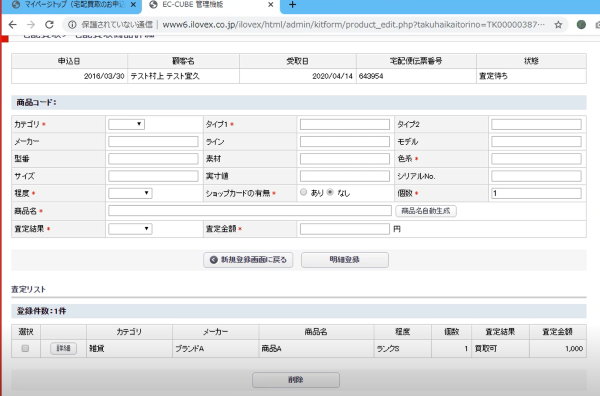The width and height of the screenshot is (600, 396).
Task: Close the EC-CUBE 管理機能 tab
Action: (271, 5)
